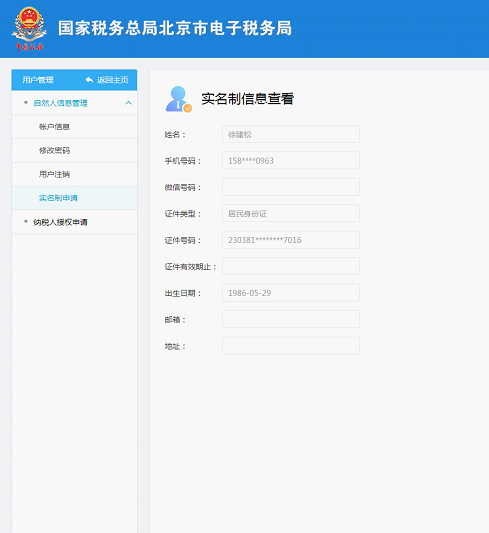The image size is (489, 533).
Task: Click the return arrow icon beside 返回主页
Action: point(89,80)
